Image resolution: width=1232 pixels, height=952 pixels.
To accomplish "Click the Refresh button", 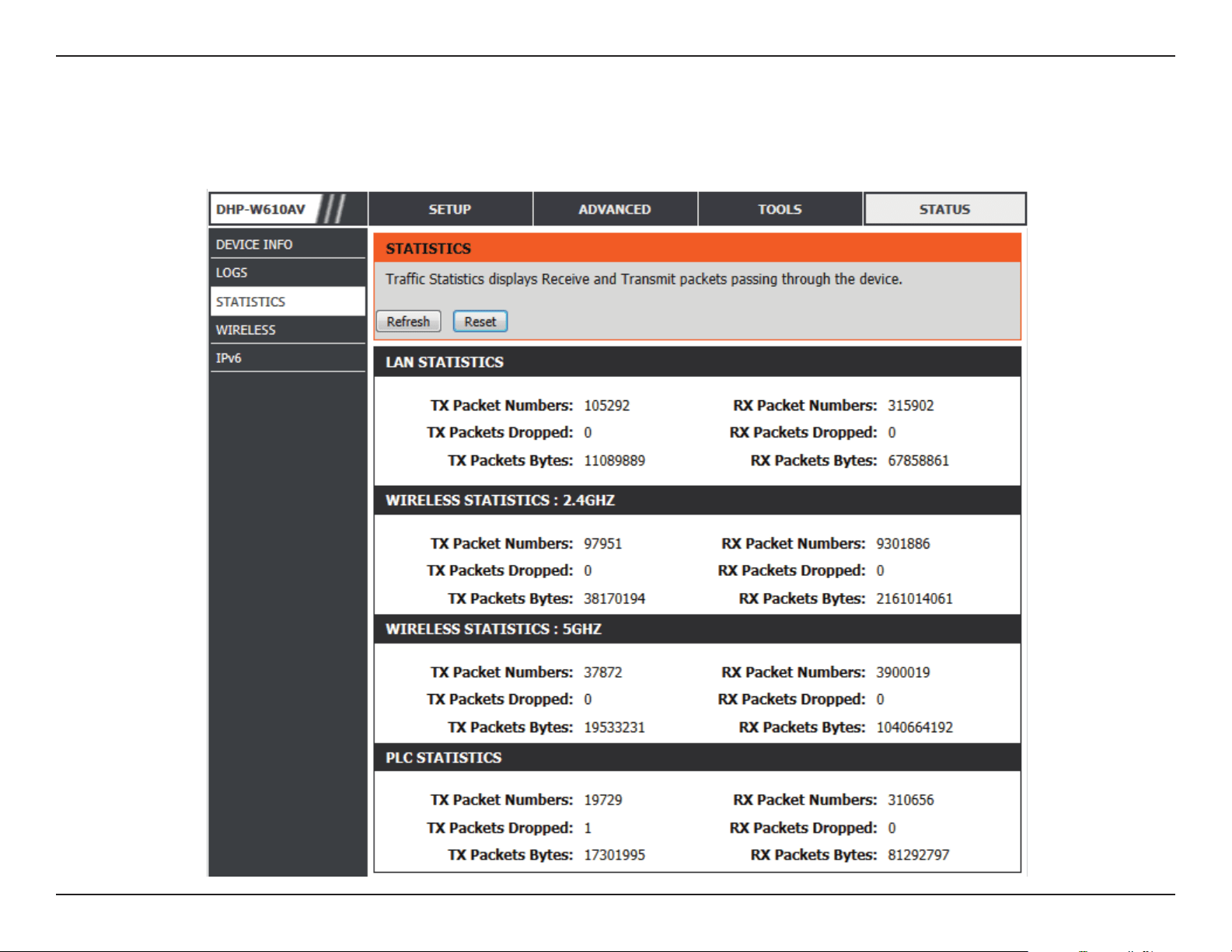I will pyautogui.click(x=408, y=321).
